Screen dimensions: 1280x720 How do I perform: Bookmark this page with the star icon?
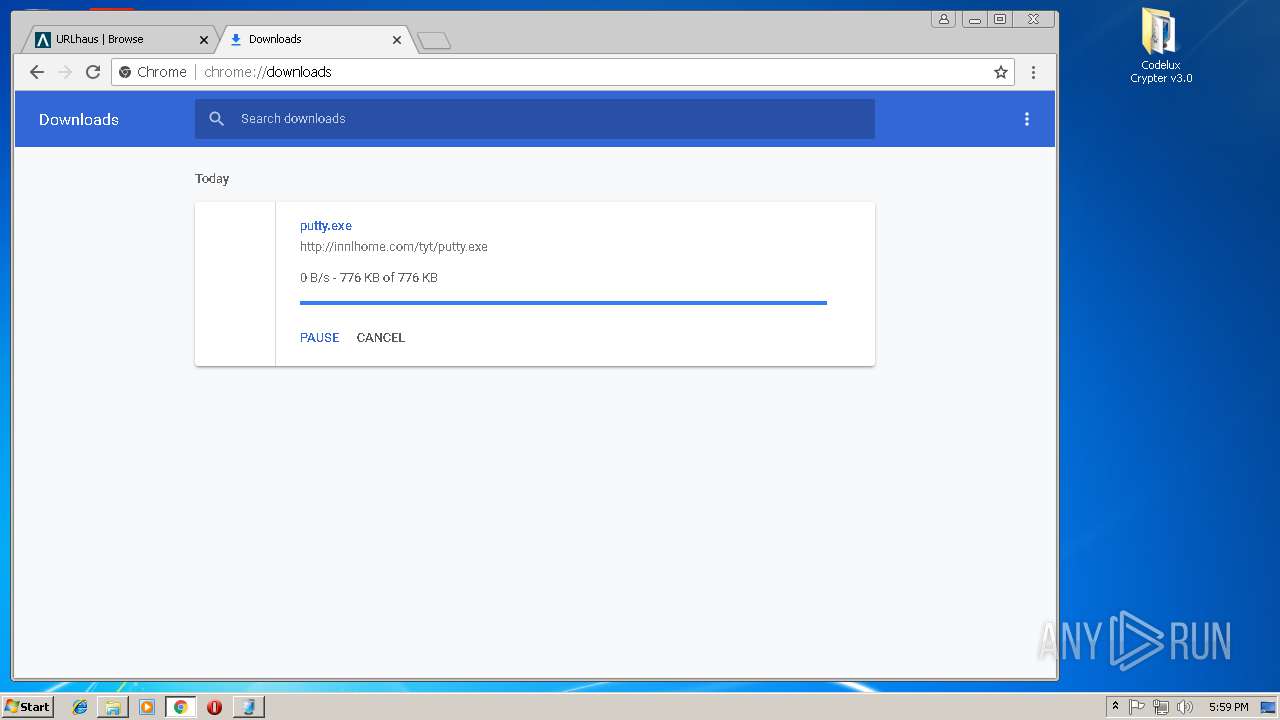[1000, 72]
